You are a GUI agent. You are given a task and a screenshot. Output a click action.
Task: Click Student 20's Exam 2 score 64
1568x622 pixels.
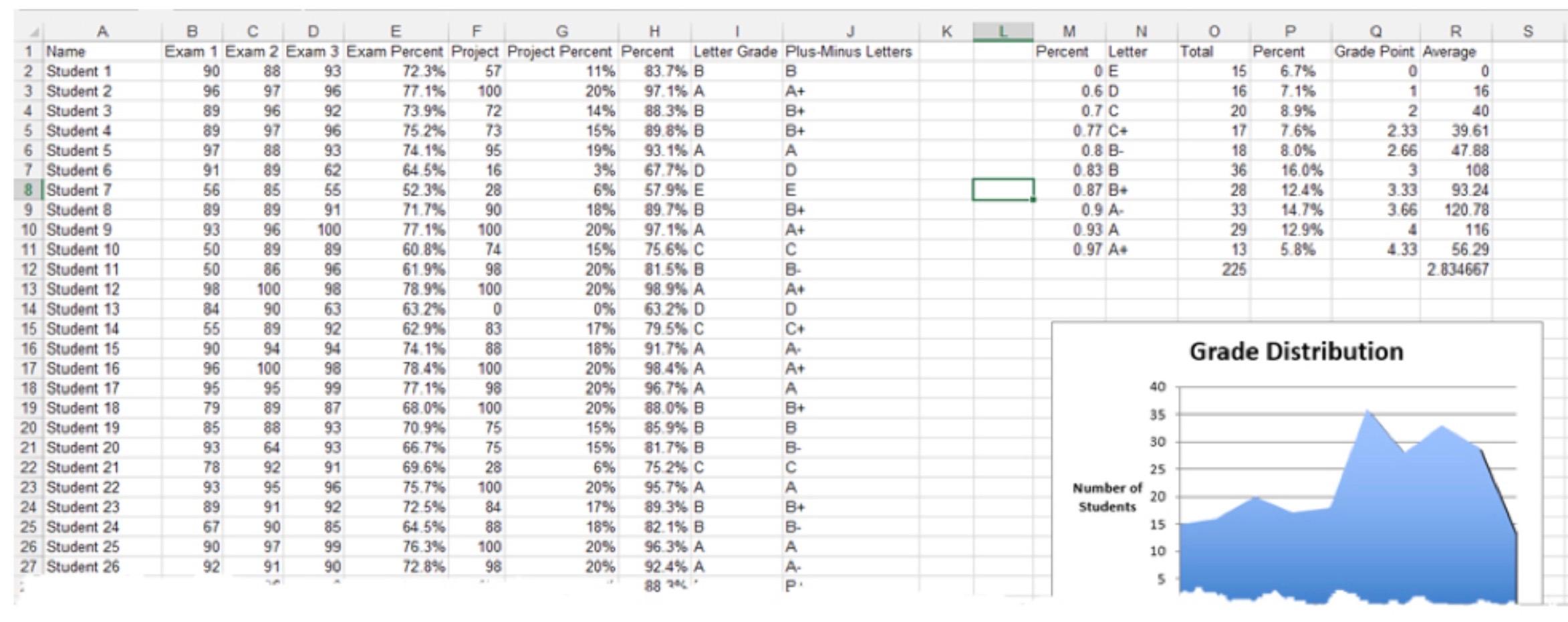coord(252,447)
